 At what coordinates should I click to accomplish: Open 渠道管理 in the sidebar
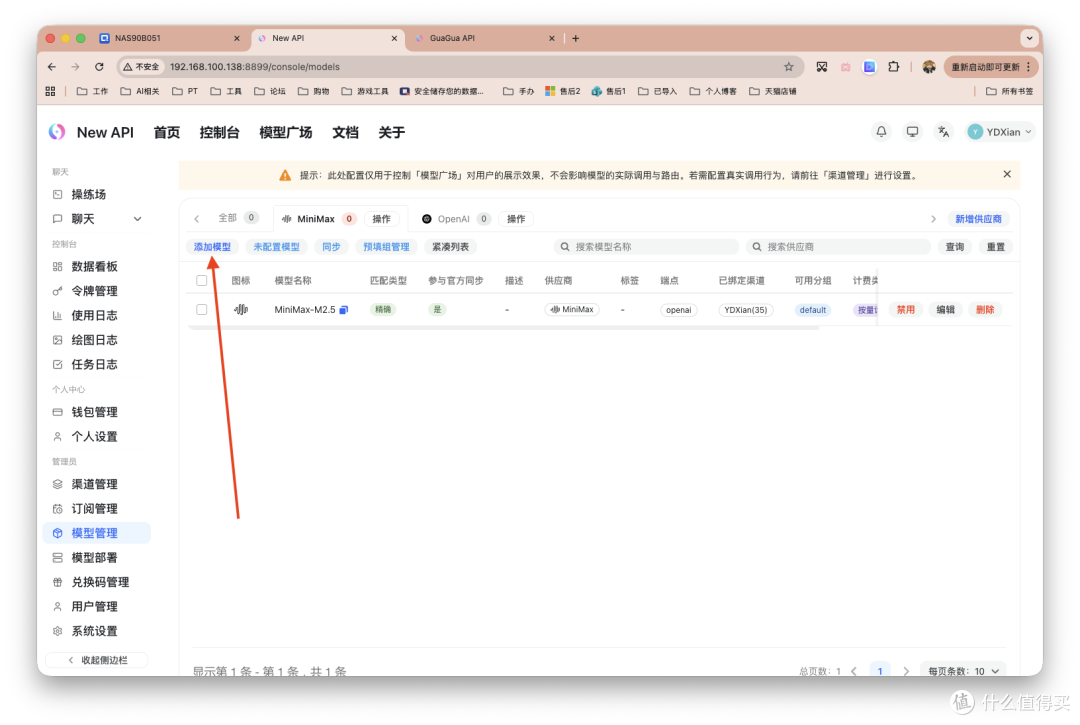(96, 484)
